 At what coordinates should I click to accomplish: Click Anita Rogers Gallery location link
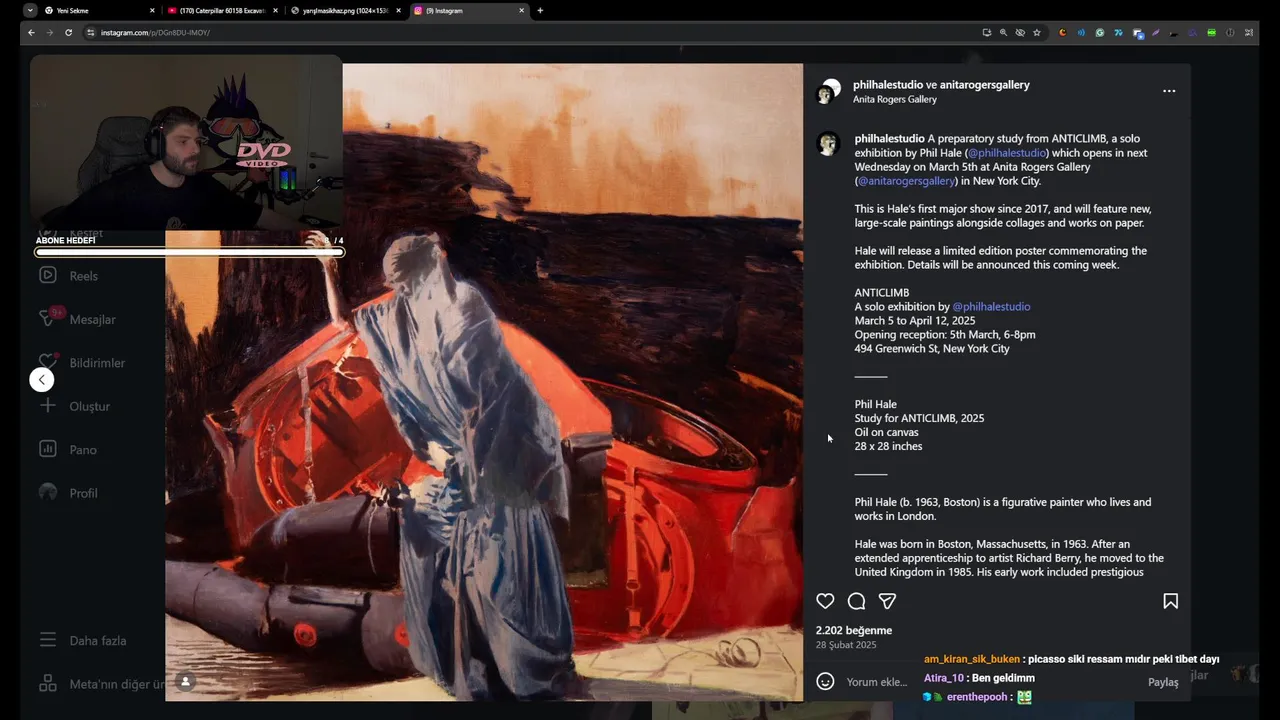894,99
